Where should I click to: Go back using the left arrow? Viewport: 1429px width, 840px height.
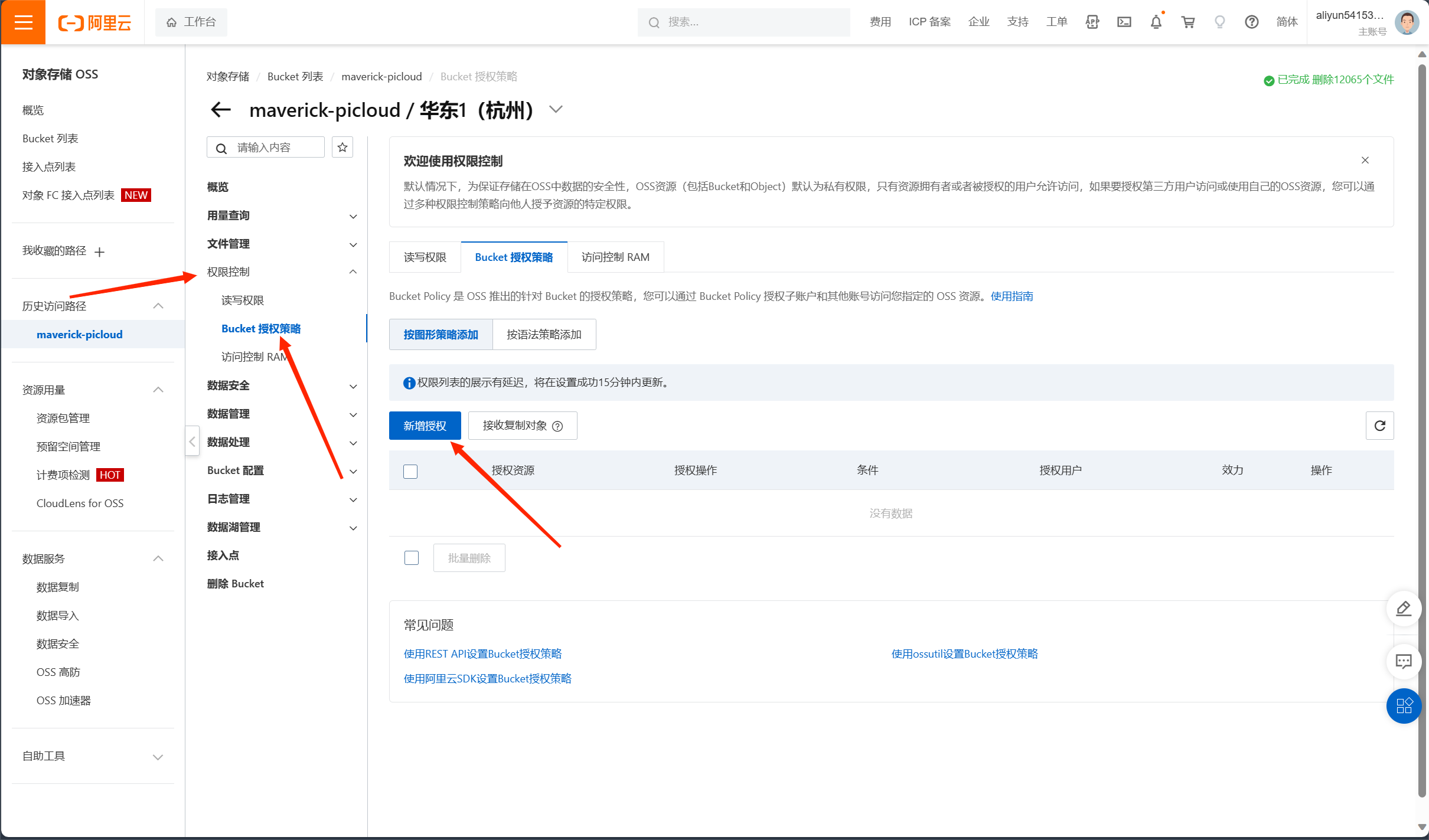coord(221,110)
